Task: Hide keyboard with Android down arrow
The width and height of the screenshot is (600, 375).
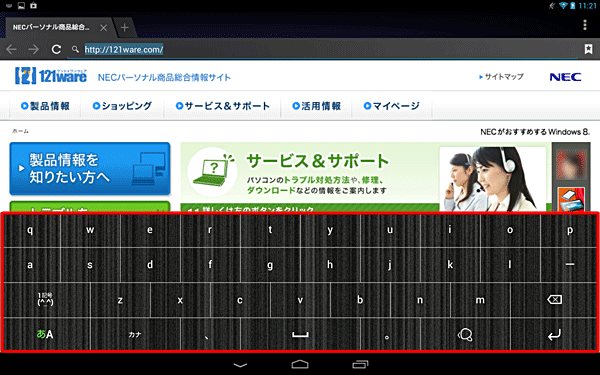Action: pos(240,365)
